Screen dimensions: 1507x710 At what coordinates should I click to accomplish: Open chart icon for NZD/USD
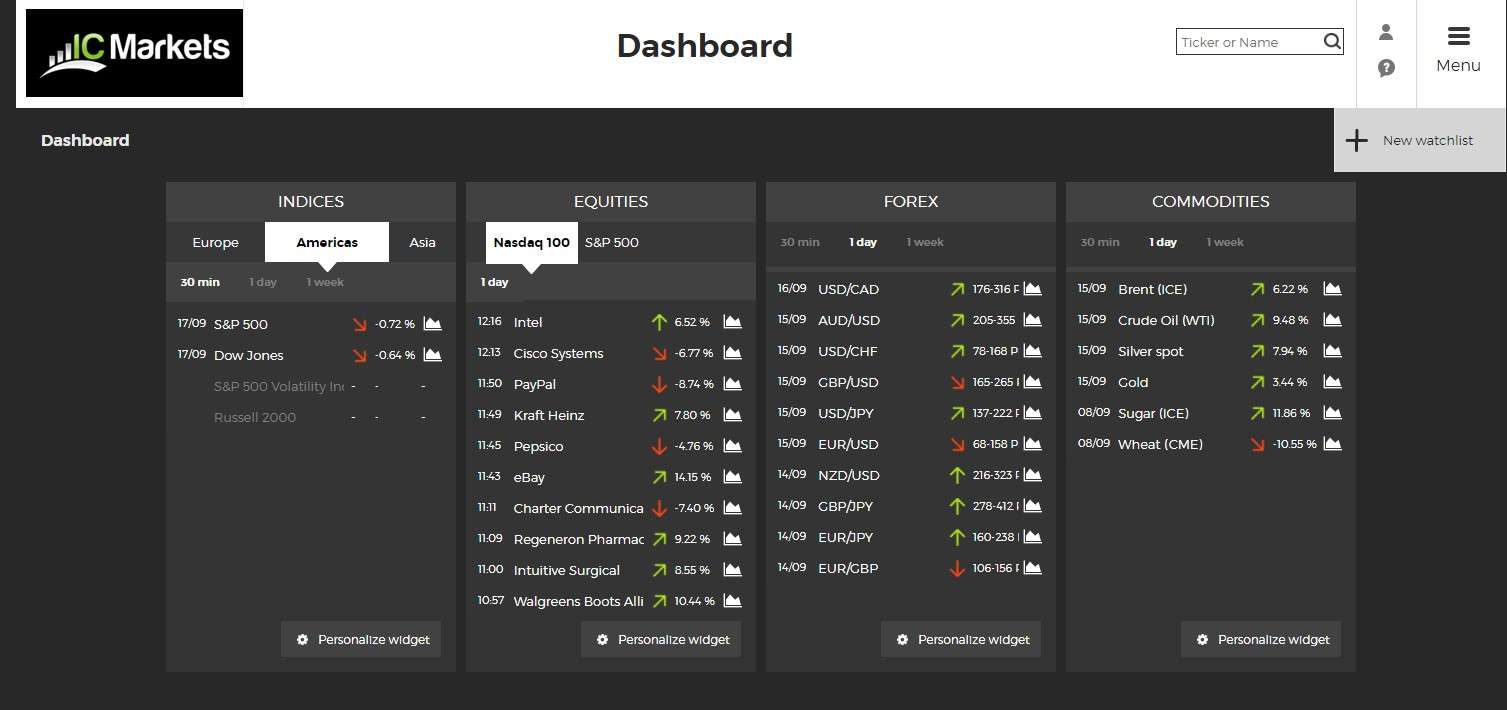click(x=1032, y=475)
